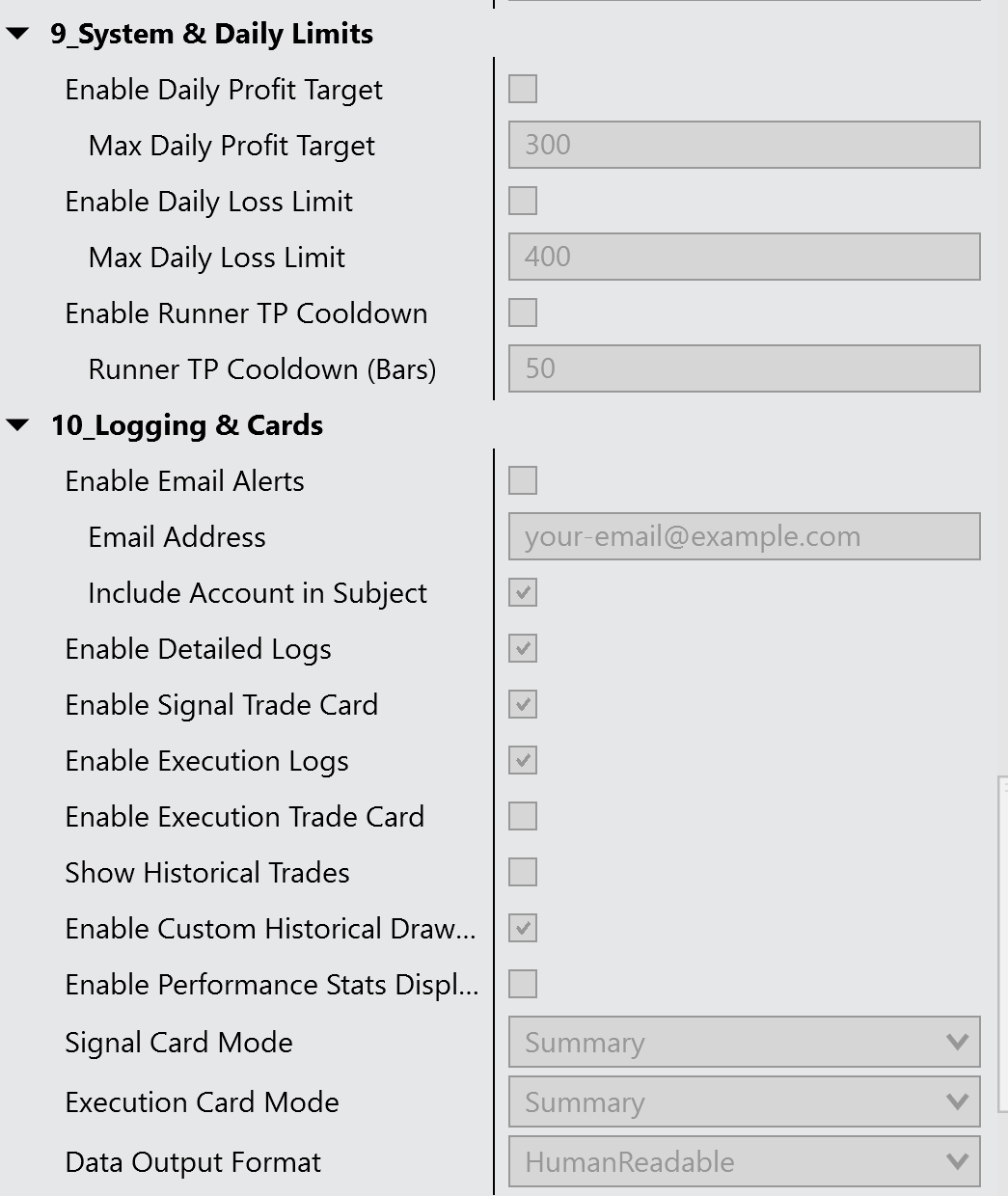Uncheck Include Account in Subject

pos(523,593)
